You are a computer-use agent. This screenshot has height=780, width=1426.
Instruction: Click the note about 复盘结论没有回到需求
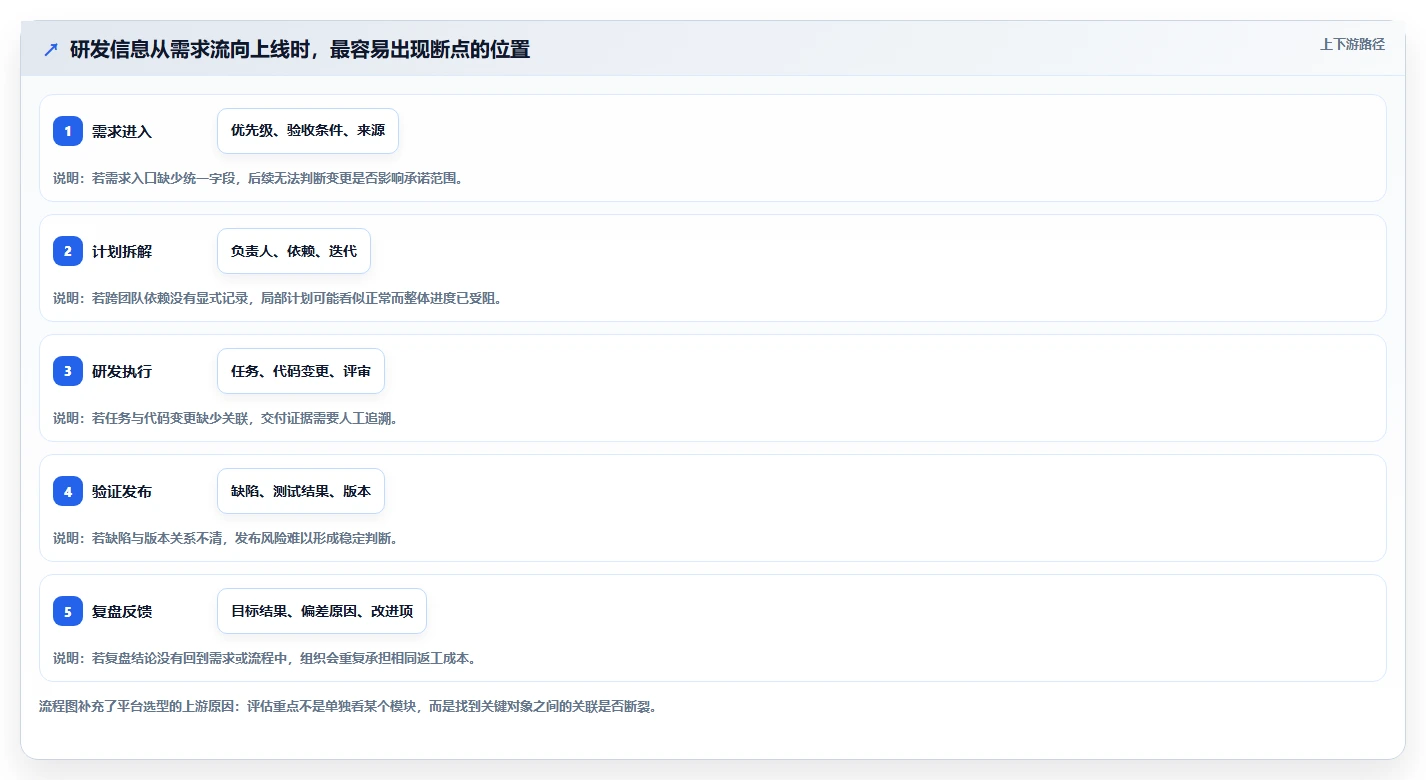(267, 658)
